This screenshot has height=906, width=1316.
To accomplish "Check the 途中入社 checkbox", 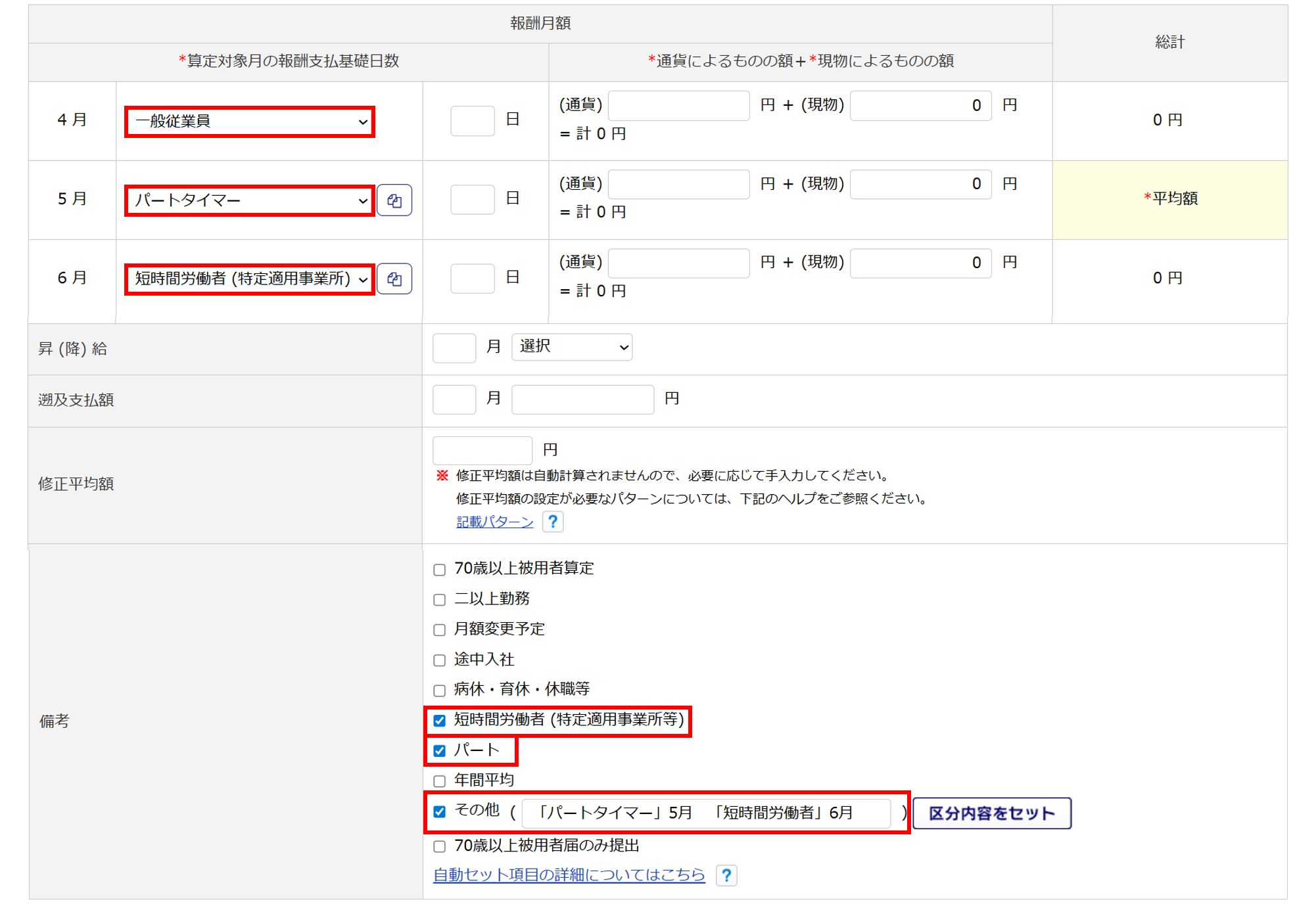I will tap(440, 660).
